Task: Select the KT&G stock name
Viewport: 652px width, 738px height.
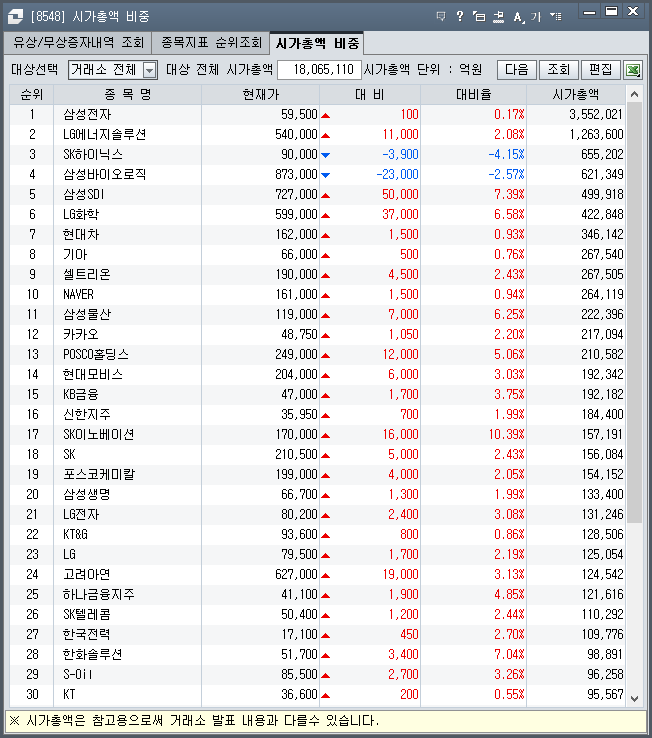Action: [x=75, y=535]
